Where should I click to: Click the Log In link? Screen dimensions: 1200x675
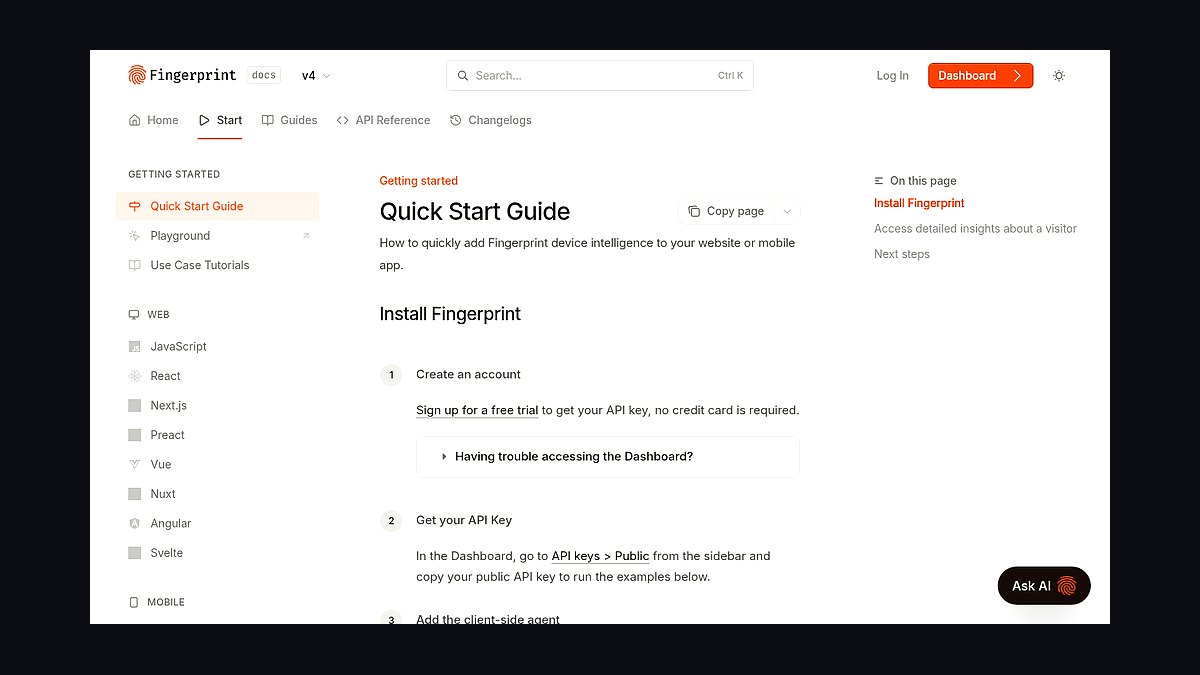point(893,76)
